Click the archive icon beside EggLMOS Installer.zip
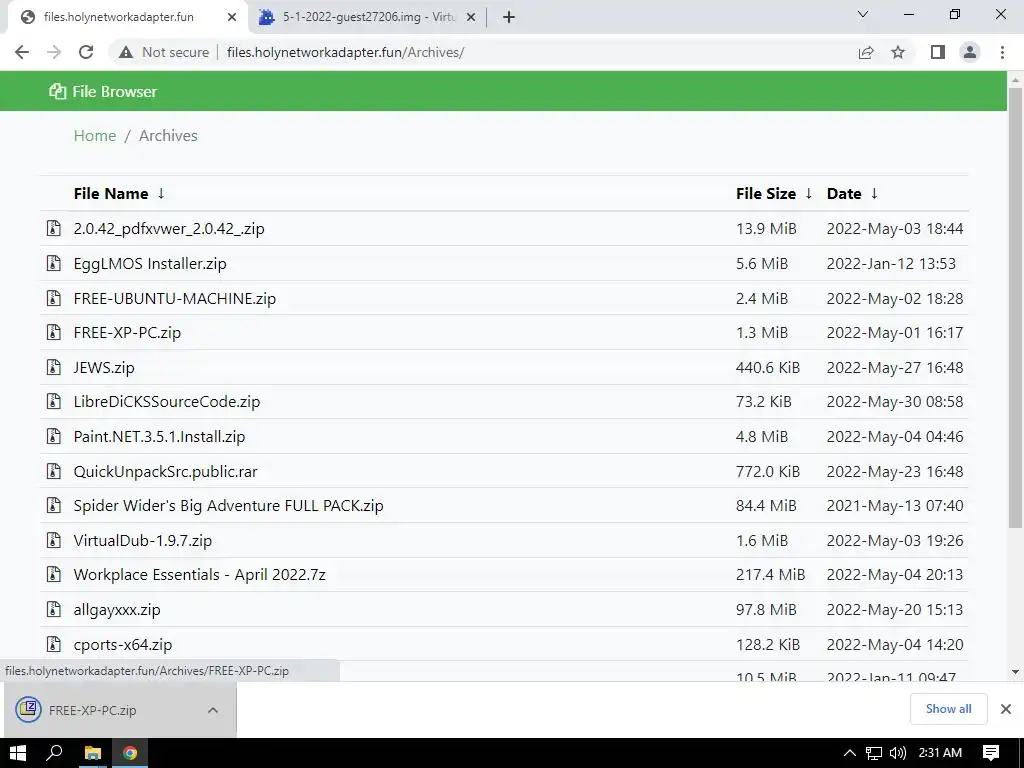The width and height of the screenshot is (1024, 768). pos(54,263)
